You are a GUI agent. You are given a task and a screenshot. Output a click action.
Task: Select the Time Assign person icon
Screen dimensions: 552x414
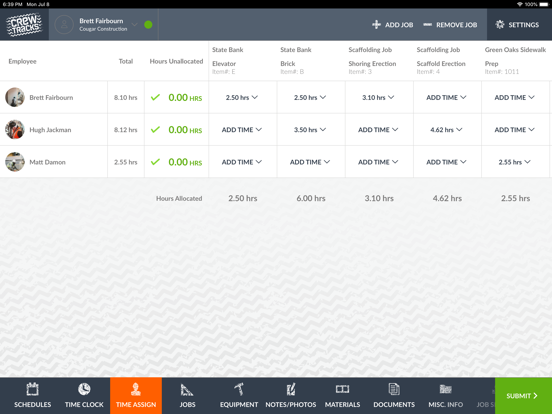coord(136,389)
